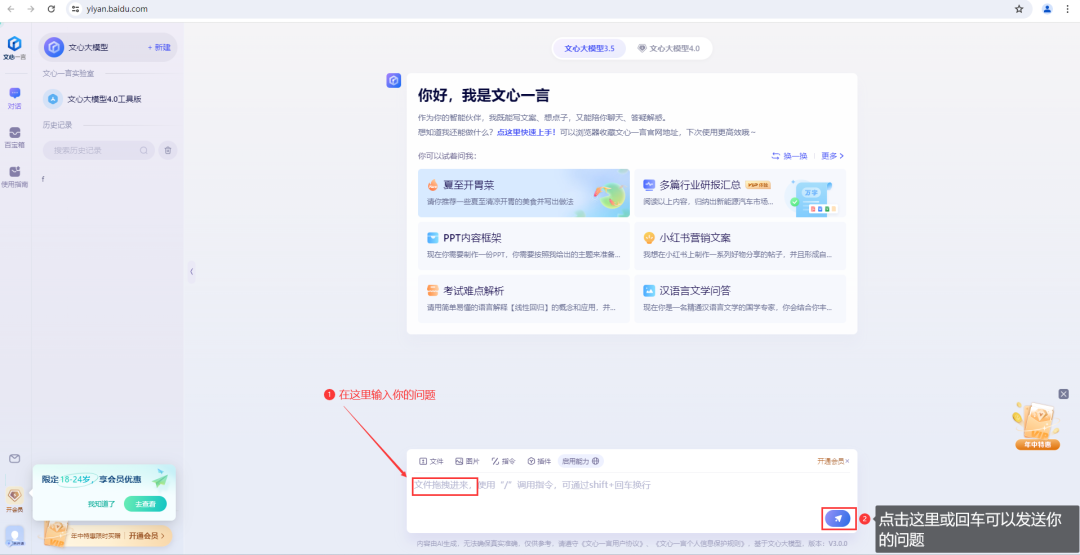1080x555 pixels.
Task: Select the 汉语言文学问答 suggestion card
Action: [740, 299]
